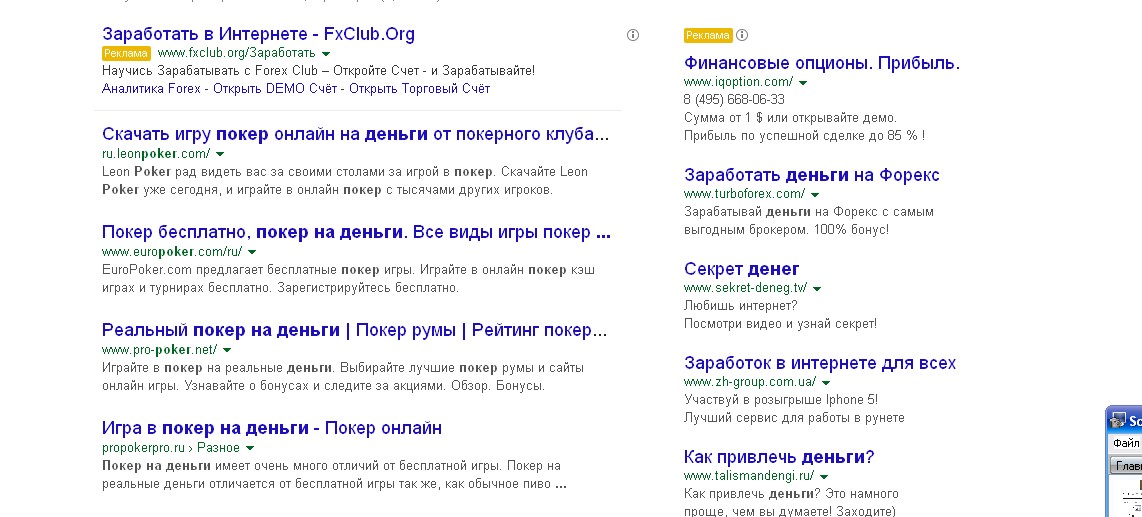Click the info icon beside FxClub.Org ad
The width and height of the screenshot is (1142, 517).
(x=632, y=35)
